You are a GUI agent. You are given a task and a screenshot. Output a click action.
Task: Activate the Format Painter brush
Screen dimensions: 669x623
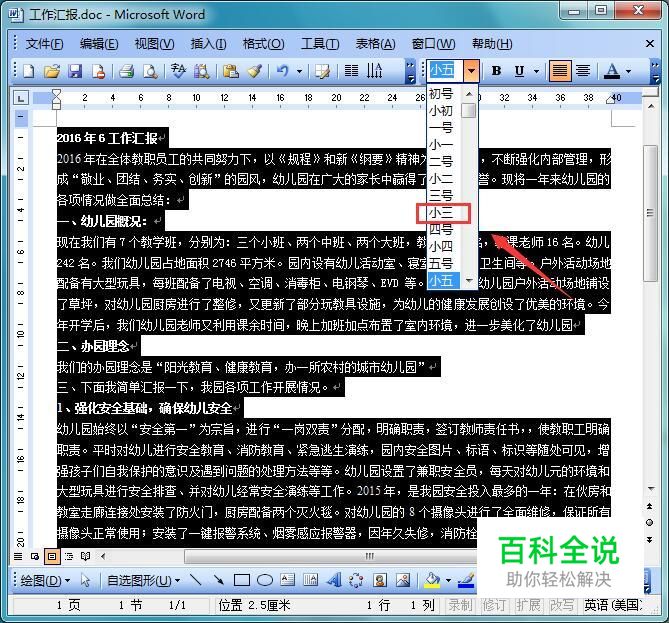pyautogui.click(x=255, y=71)
